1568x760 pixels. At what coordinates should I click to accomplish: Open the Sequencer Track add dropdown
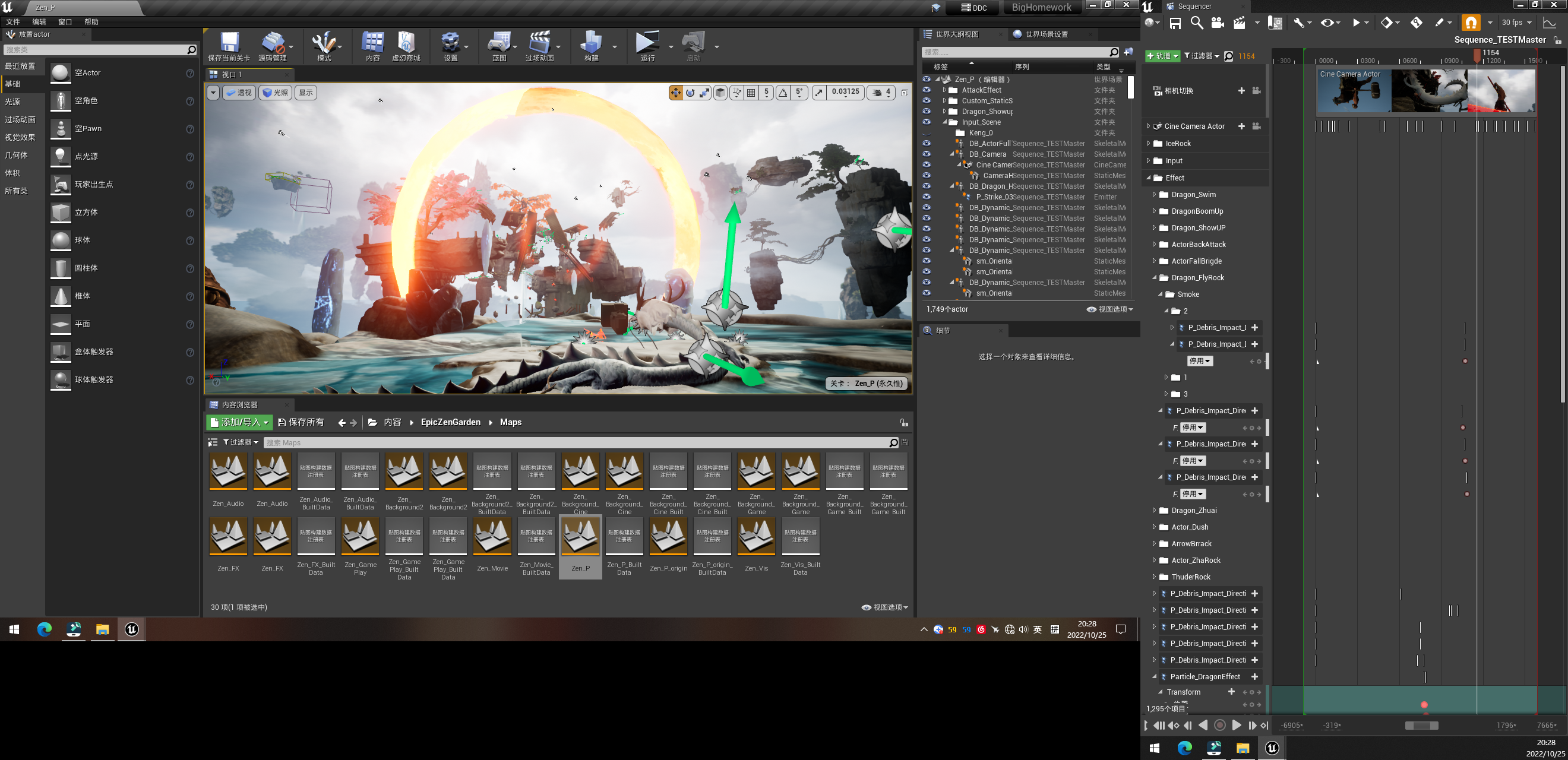coord(1162,56)
